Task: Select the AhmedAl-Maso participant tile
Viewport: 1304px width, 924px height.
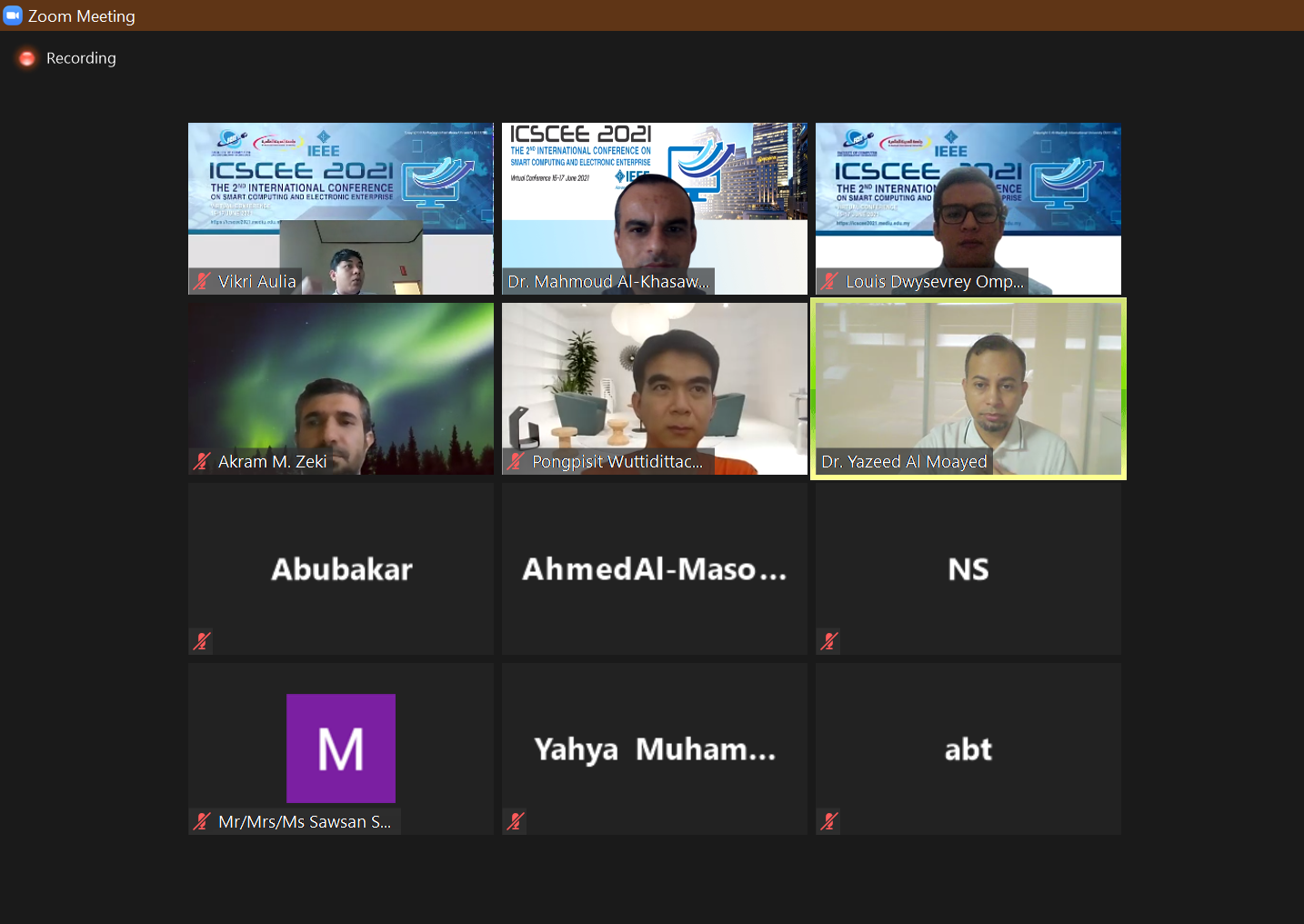Action: tap(655, 568)
